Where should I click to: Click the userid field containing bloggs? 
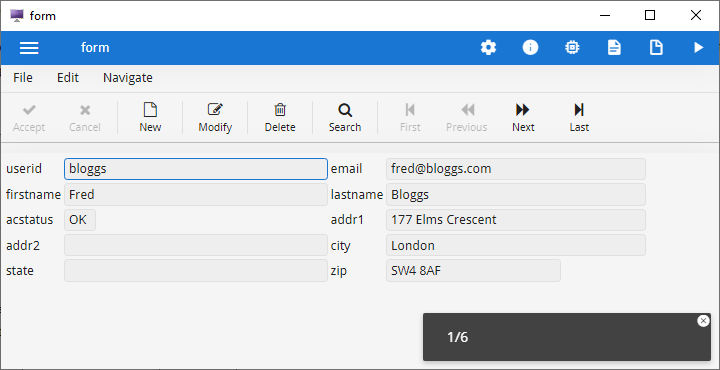196,169
